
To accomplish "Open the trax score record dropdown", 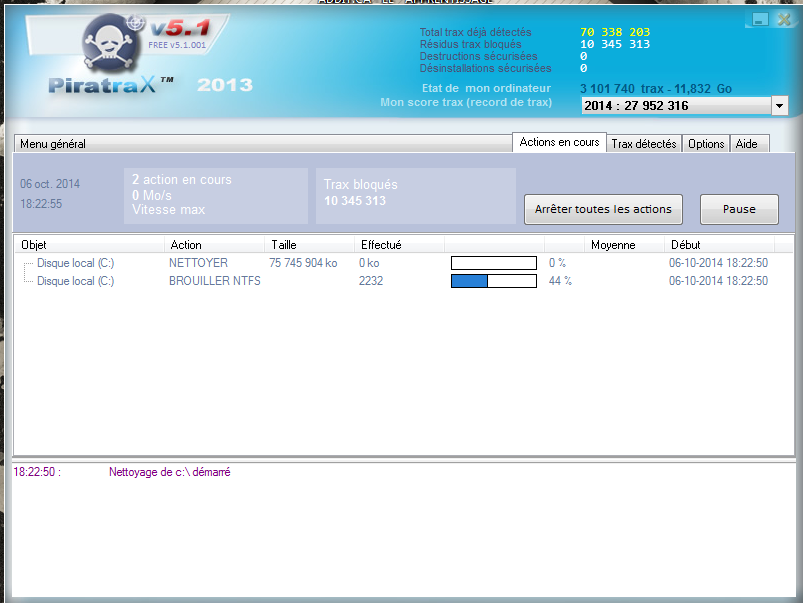I will [779, 106].
